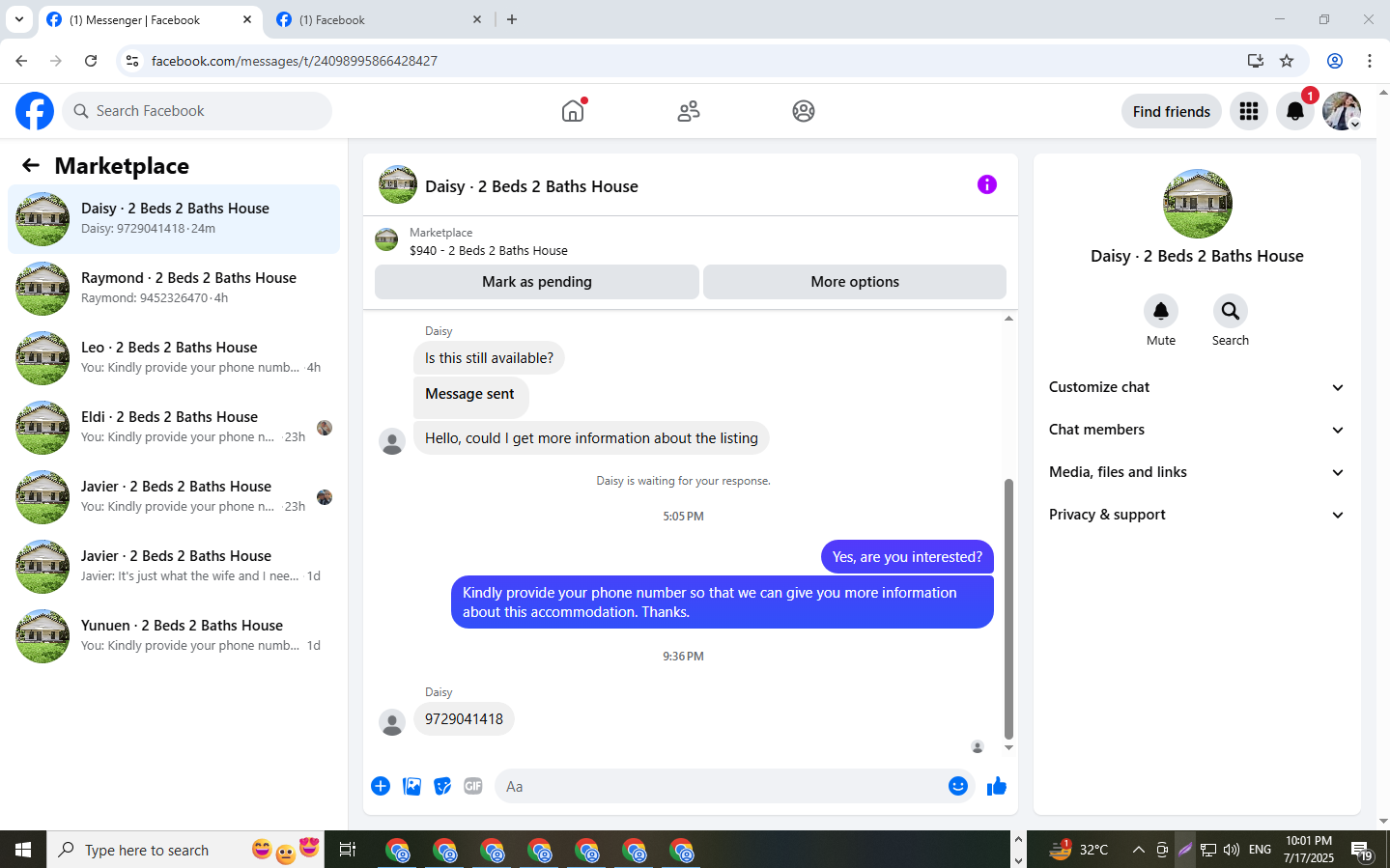Click the Windows taskbar search box
This screenshot has height=868, width=1390.
[185, 850]
